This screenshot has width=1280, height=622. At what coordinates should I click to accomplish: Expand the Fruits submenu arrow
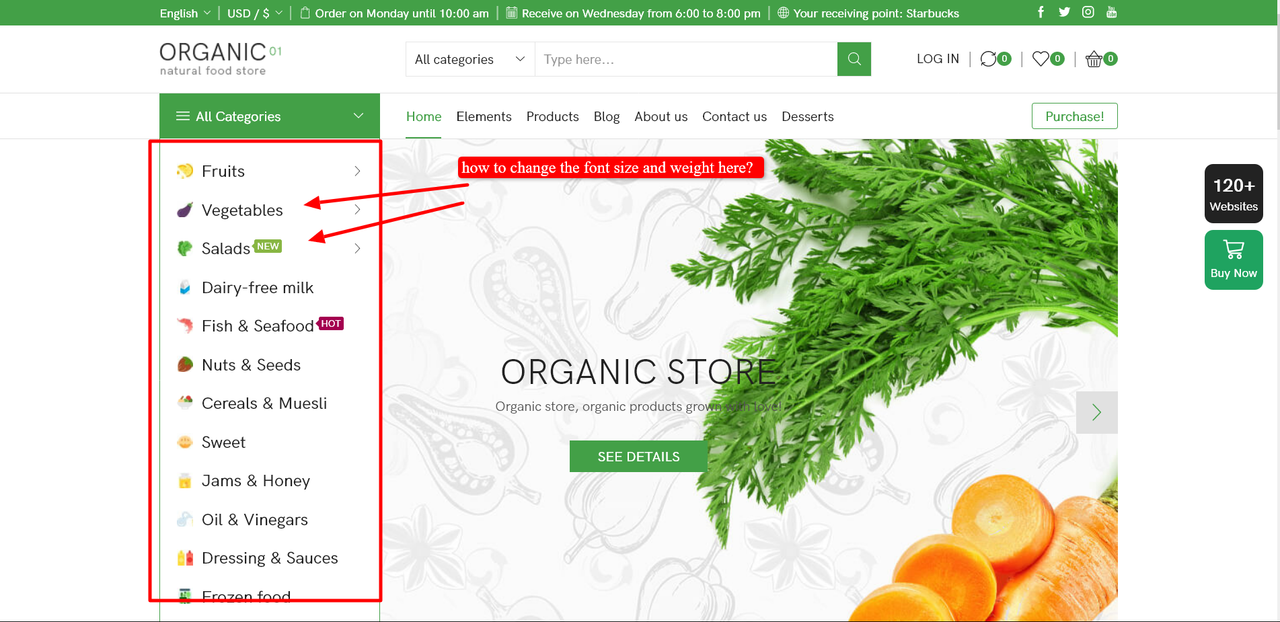357,171
